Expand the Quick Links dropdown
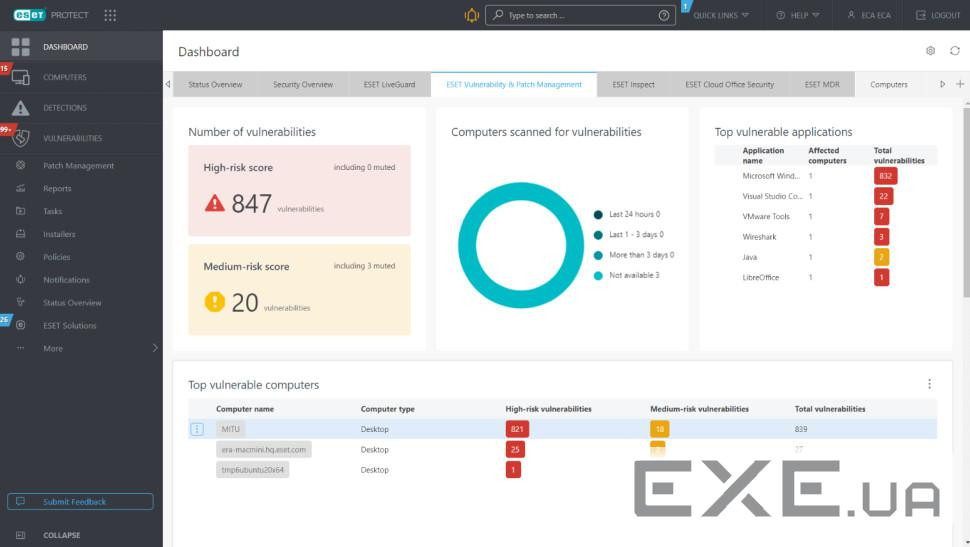 coord(721,15)
